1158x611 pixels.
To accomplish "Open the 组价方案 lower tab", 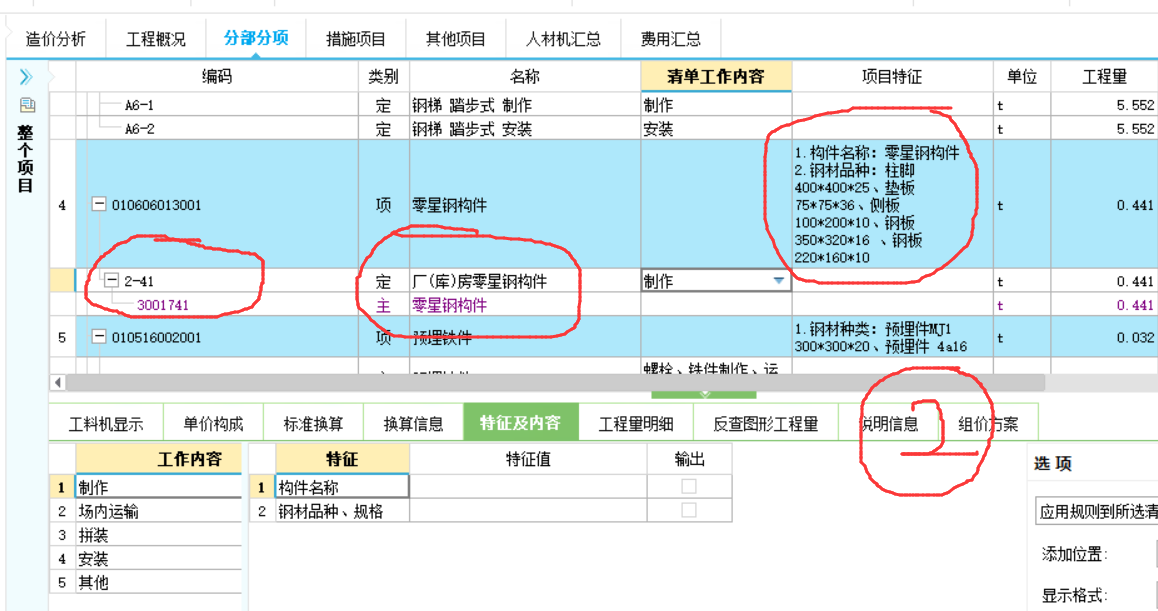I will click(988, 423).
